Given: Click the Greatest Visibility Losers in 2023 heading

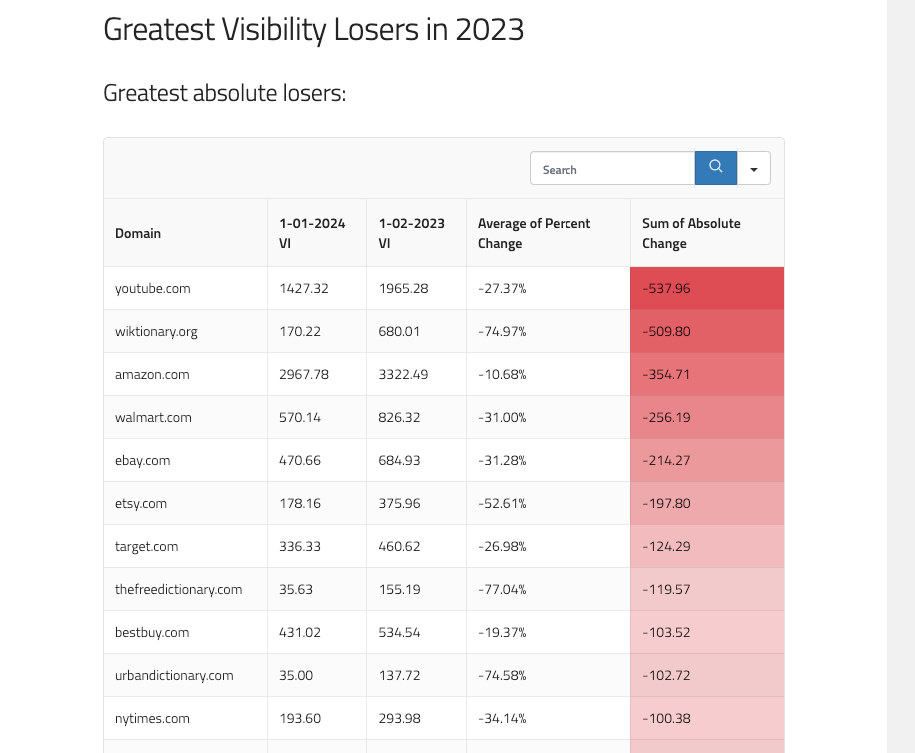Looking at the screenshot, I should (x=314, y=29).
